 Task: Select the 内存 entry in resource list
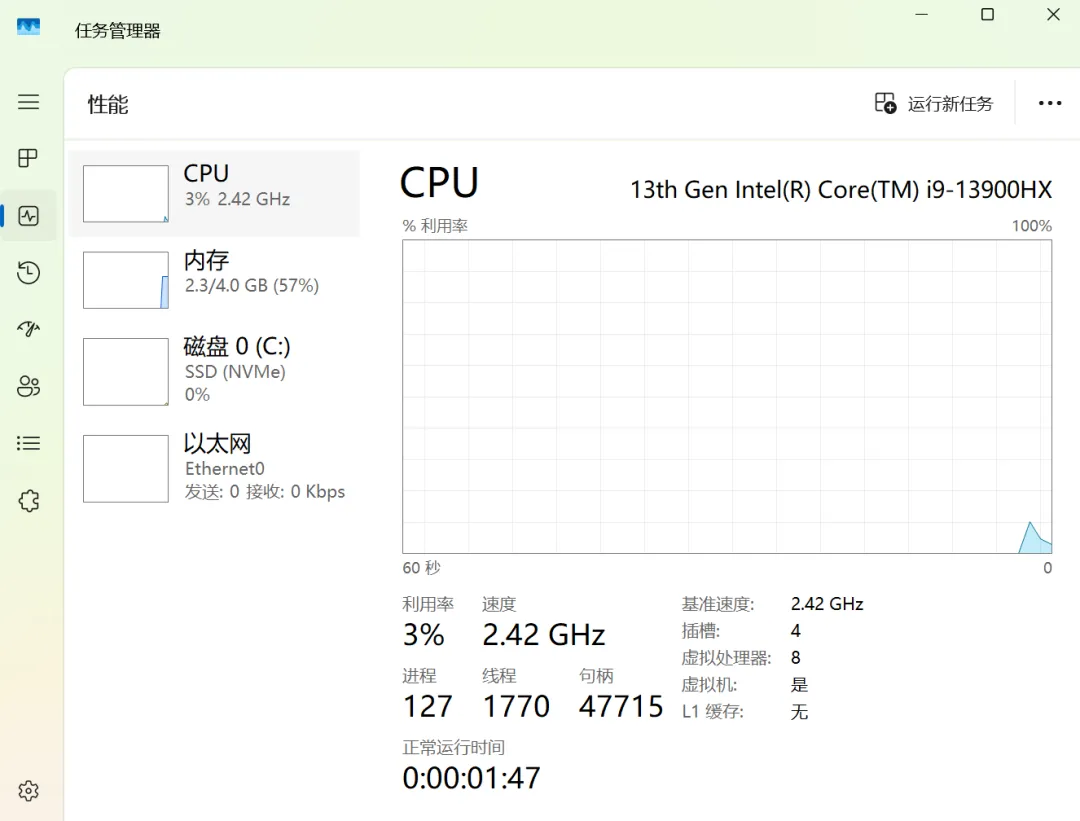[214, 280]
